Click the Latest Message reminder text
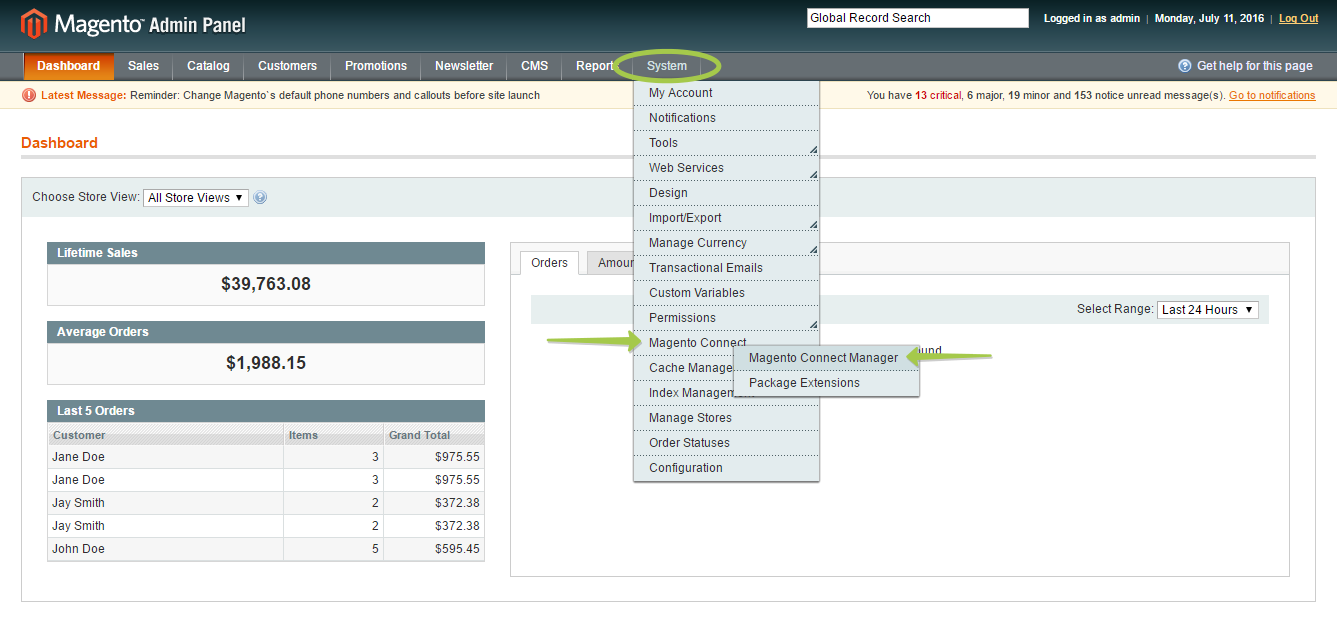The width and height of the screenshot is (1337, 629). [x=335, y=96]
